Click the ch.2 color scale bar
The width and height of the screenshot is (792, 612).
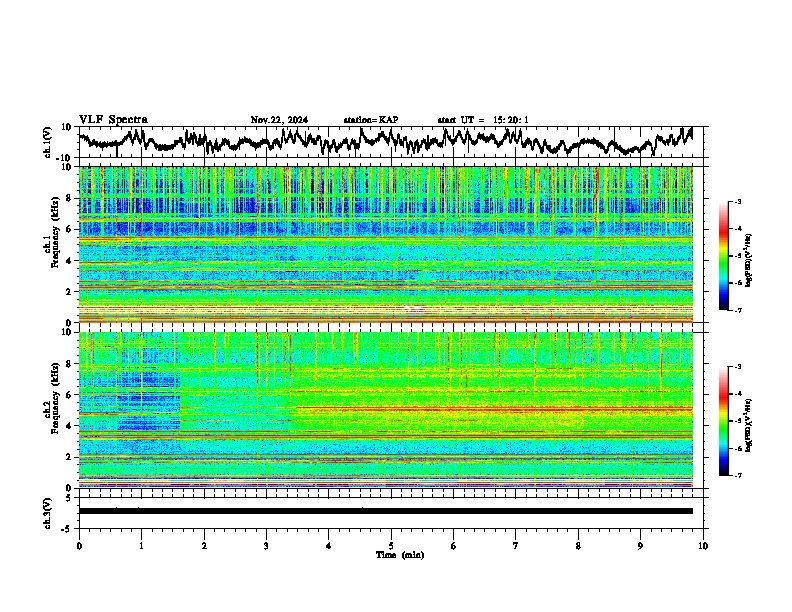pos(723,421)
